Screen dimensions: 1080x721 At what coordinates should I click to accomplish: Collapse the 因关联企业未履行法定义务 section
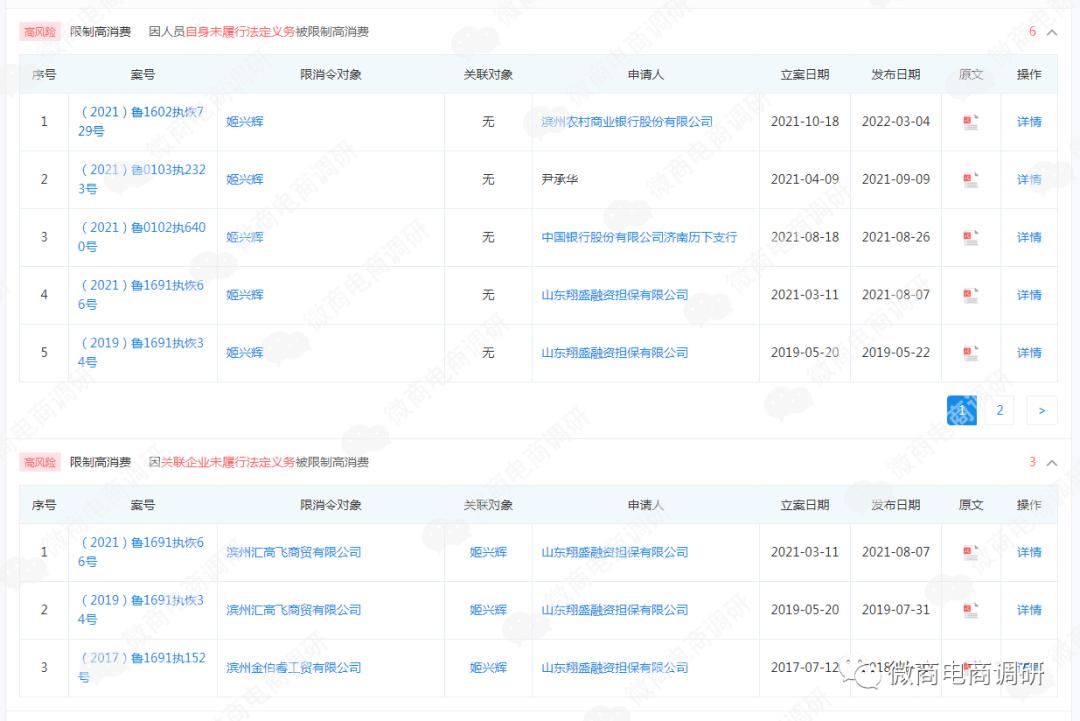click(x=1050, y=462)
